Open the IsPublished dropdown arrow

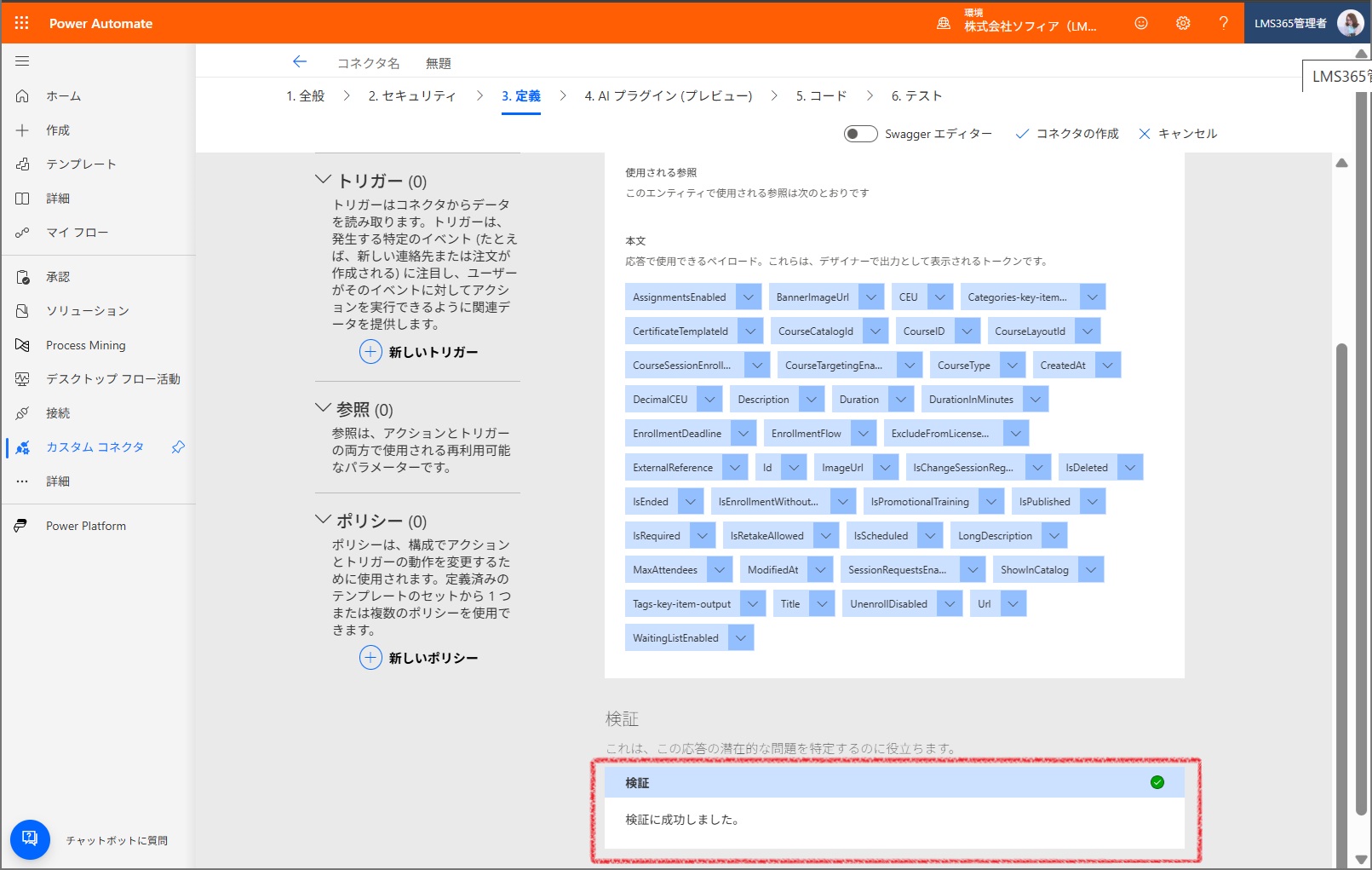click(x=1093, y=502)
